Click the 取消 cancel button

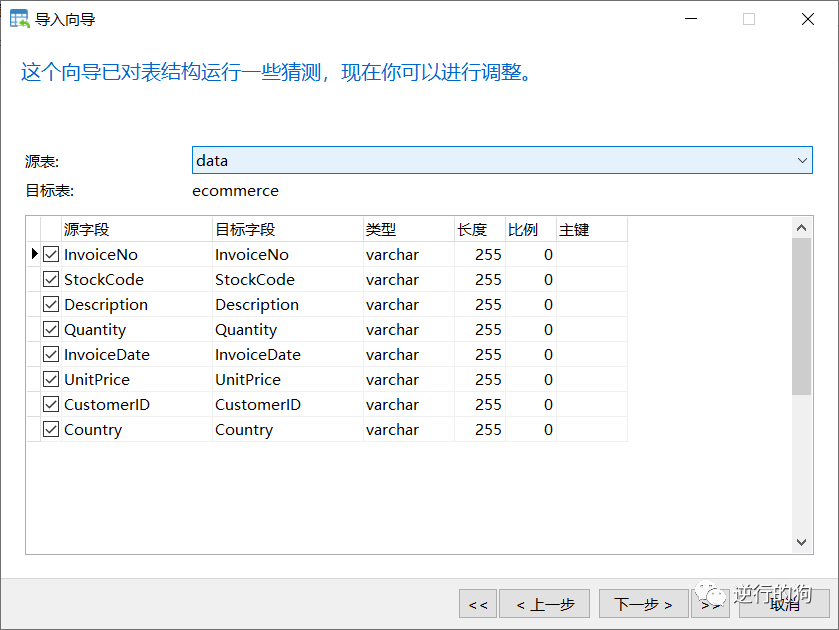784,604
